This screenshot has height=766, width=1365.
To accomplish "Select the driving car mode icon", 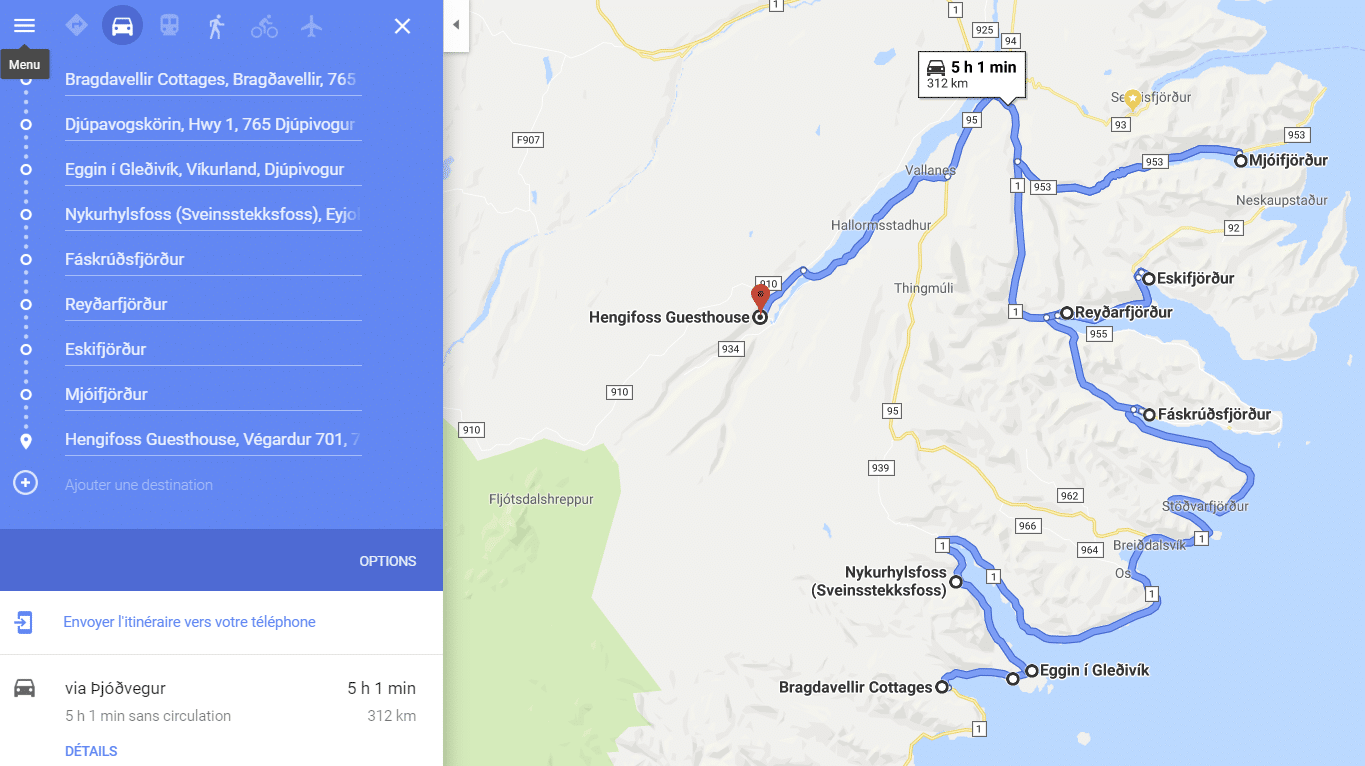I will point(122,26).
